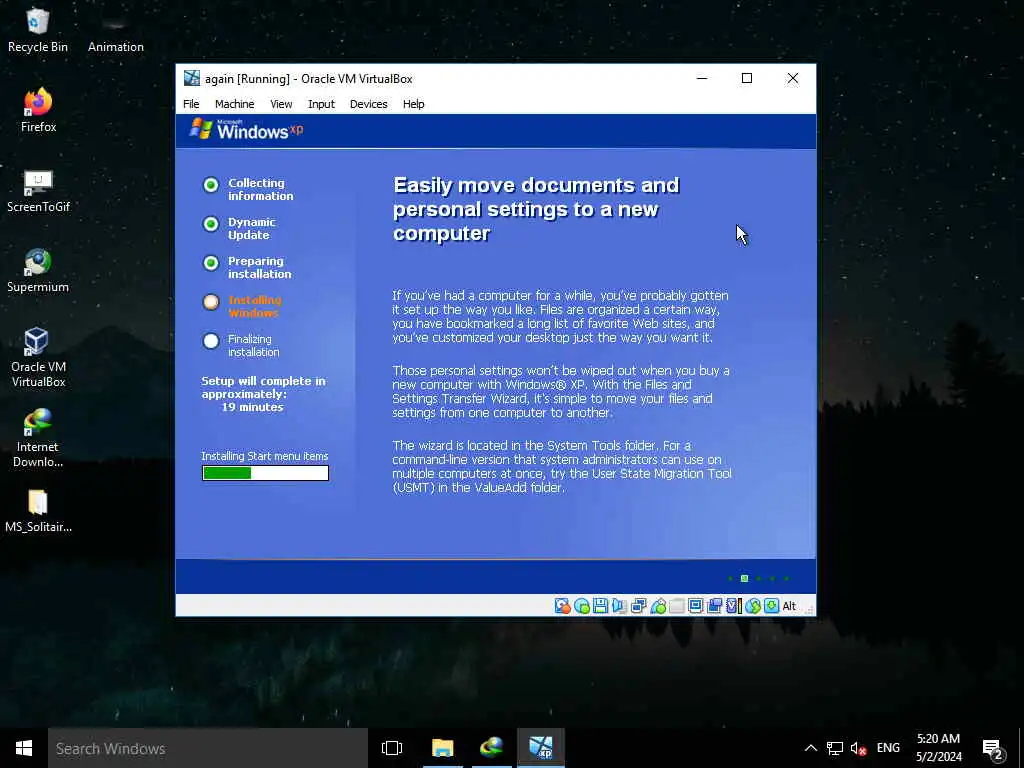Open the Recycle Bin desktop icon

38,31
